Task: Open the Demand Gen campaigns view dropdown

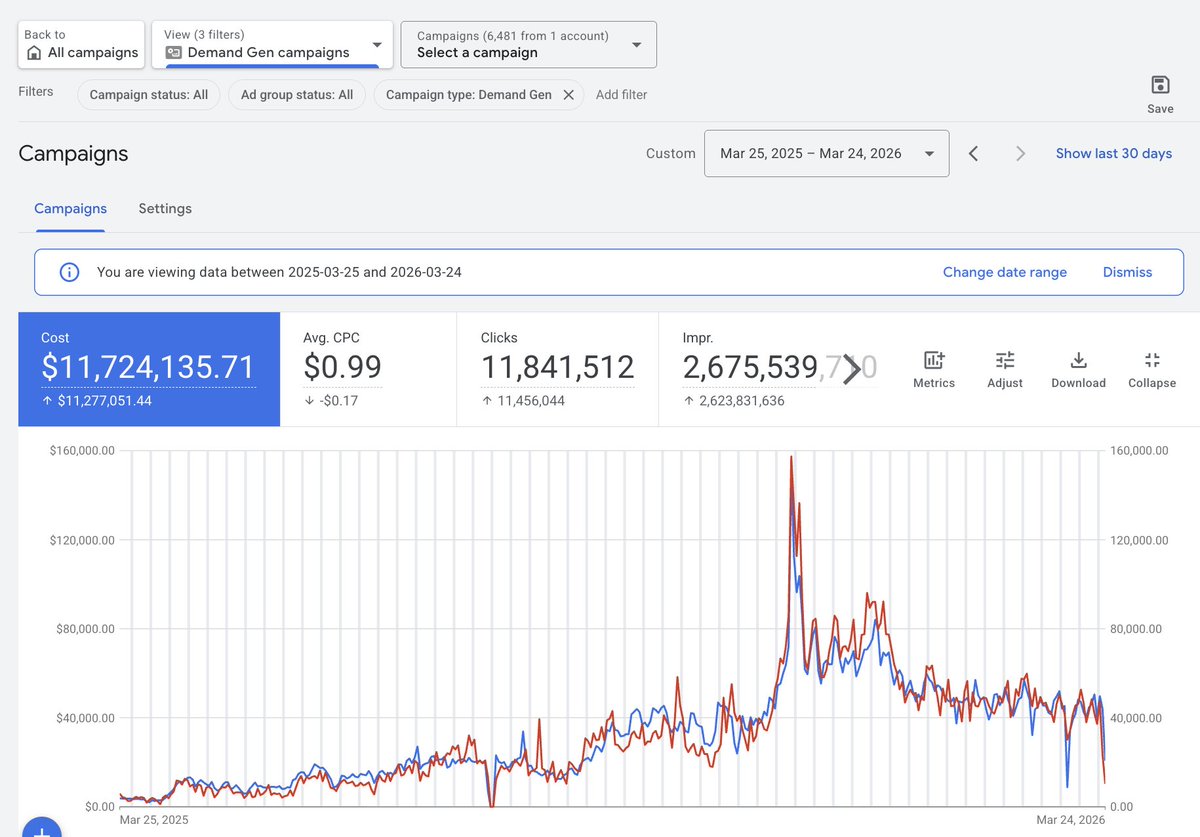Action: (x=272, y=44)
